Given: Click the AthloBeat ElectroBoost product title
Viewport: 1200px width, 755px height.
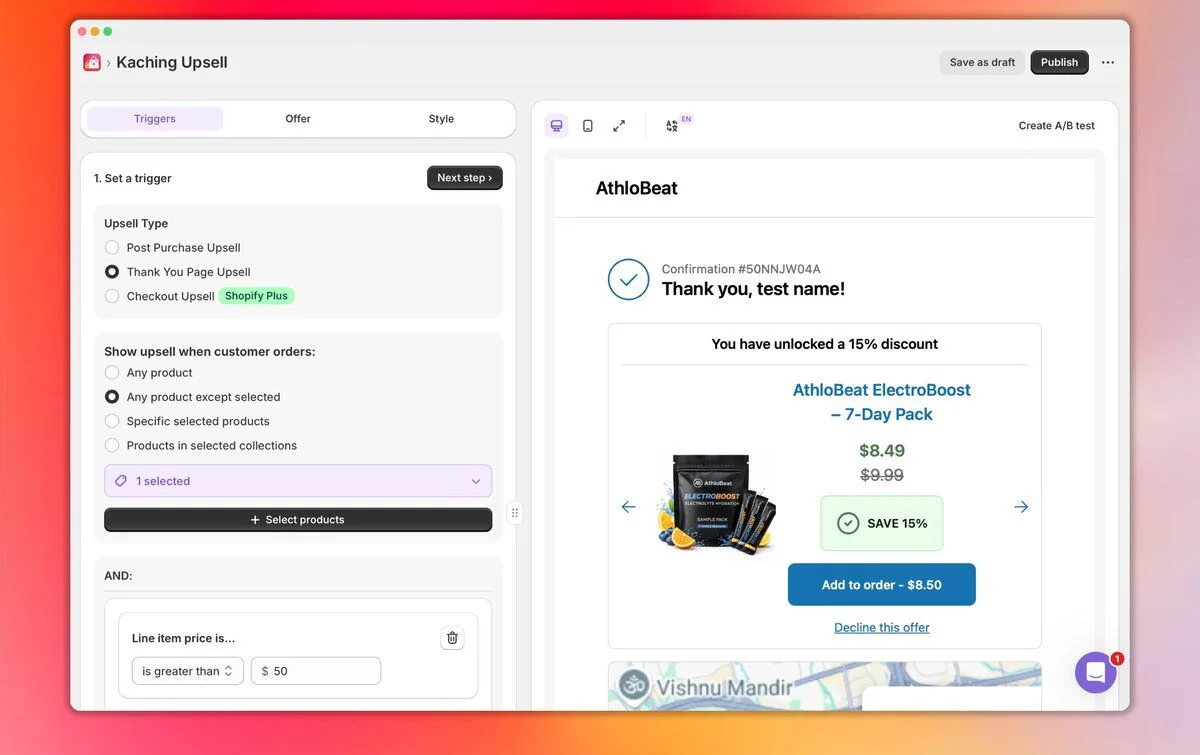Looking at the screenshot, I should pyautogui.click(x=882, y=402).
